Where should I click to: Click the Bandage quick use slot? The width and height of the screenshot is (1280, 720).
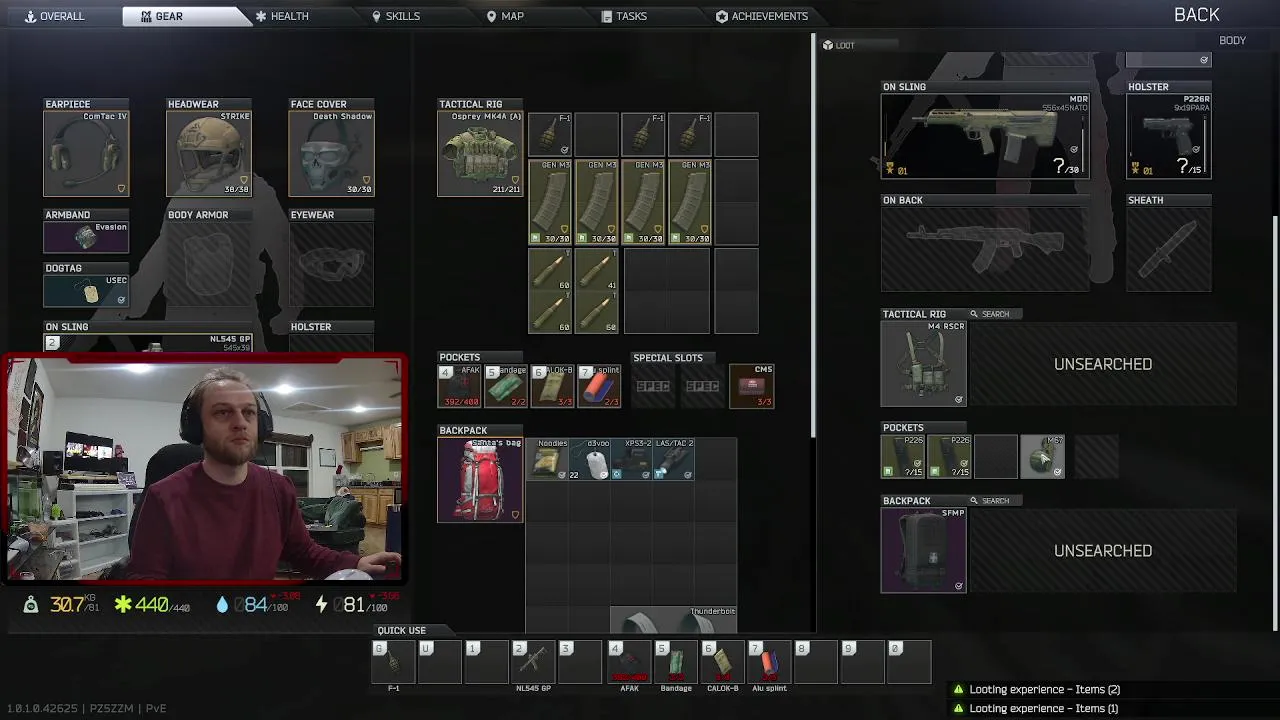[x=676, y=662]
